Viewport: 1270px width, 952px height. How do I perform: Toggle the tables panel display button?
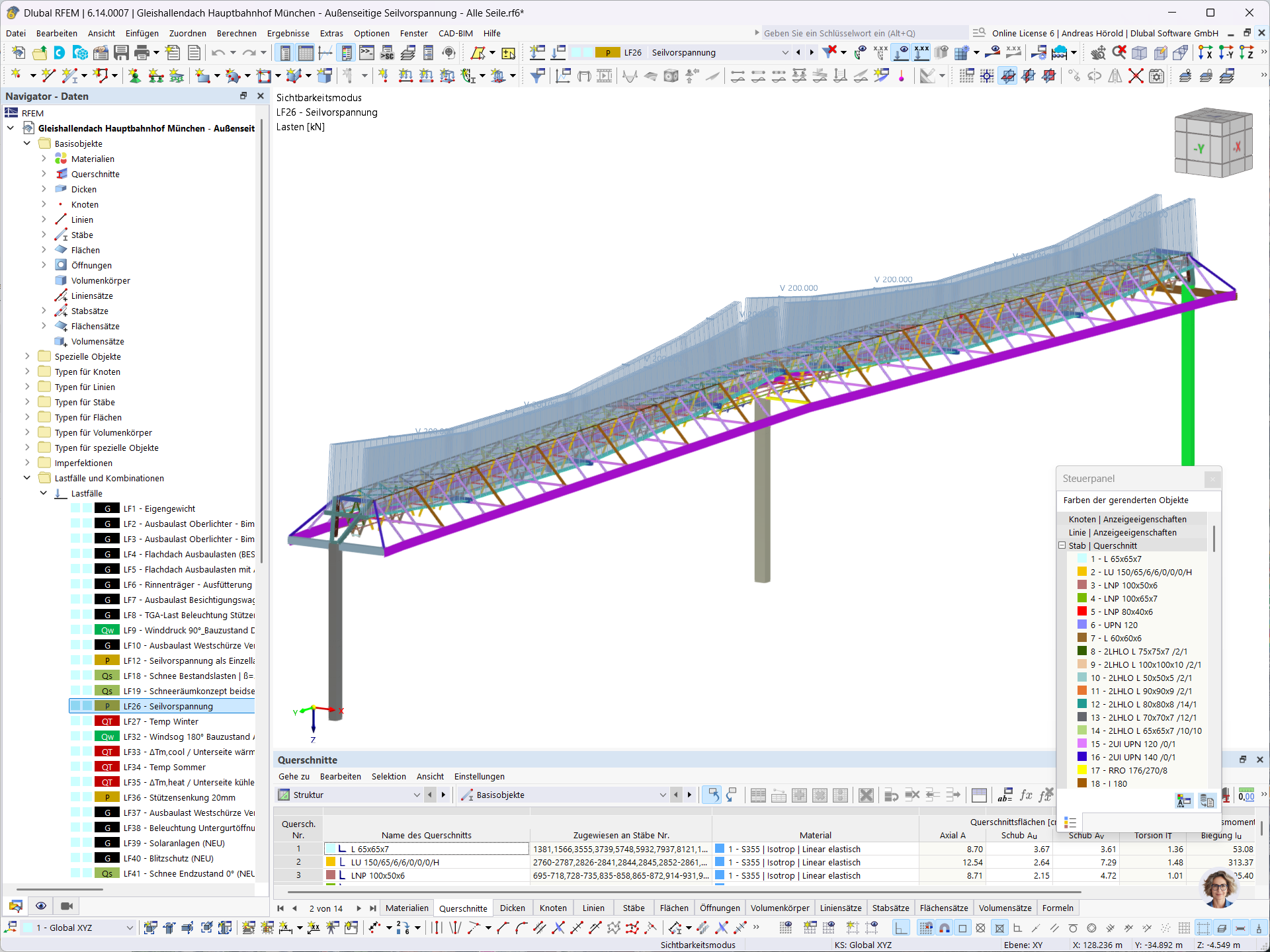(306, 53)
